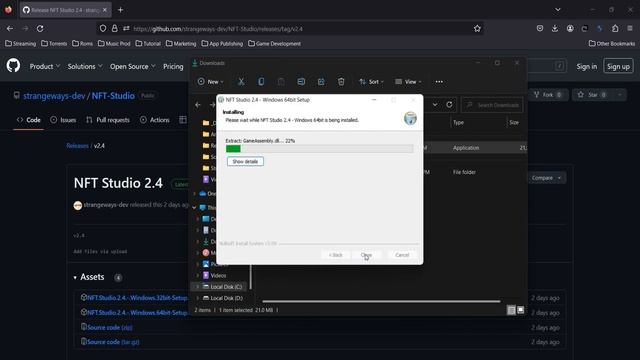Open strangeways-dev owner link

(54, 96)
